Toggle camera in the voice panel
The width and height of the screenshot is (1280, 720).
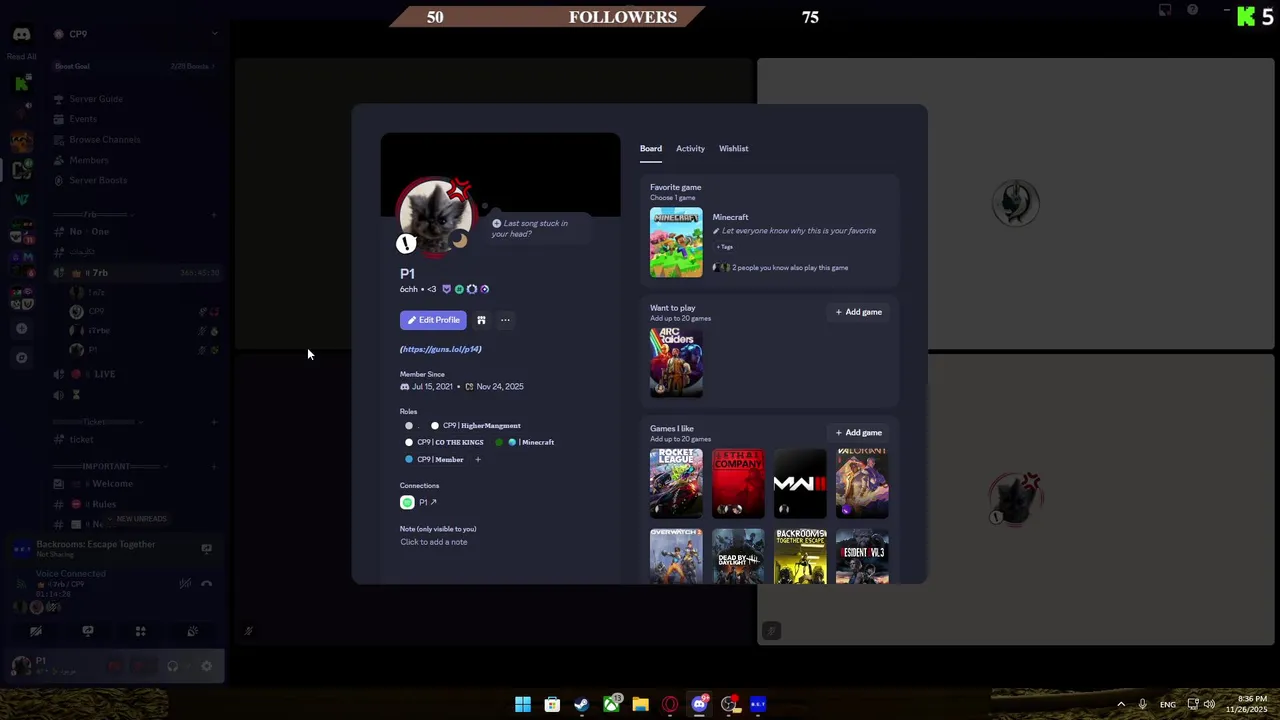36,631
